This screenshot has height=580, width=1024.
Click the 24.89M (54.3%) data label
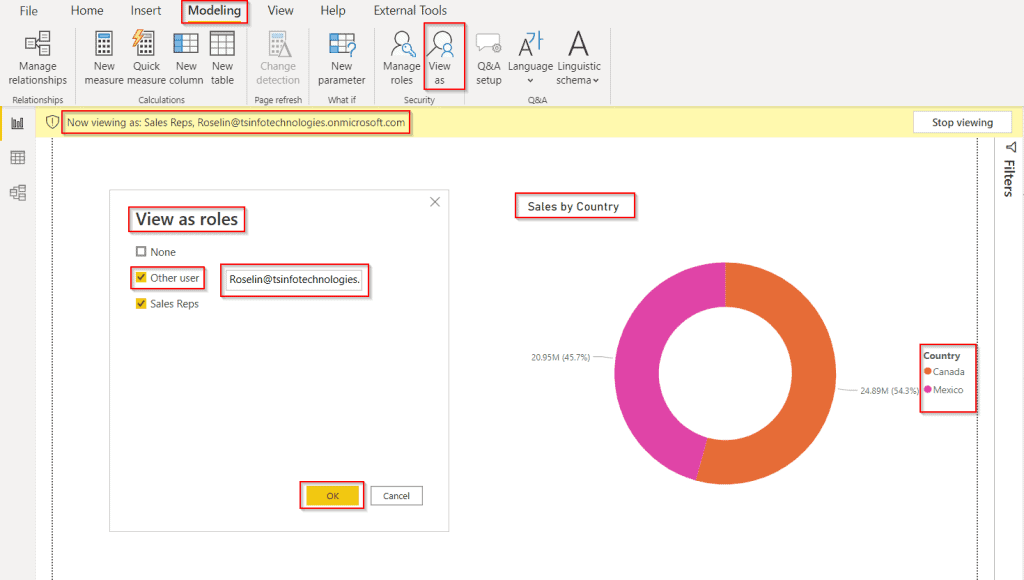coord(889,391)
